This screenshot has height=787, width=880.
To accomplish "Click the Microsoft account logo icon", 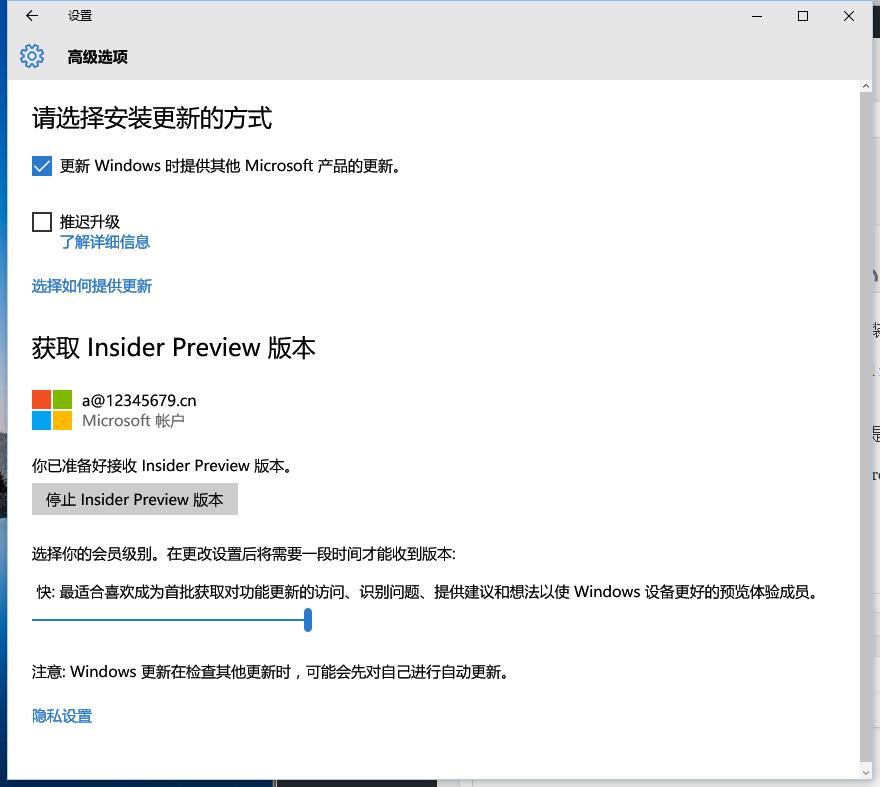I will 52,410.
